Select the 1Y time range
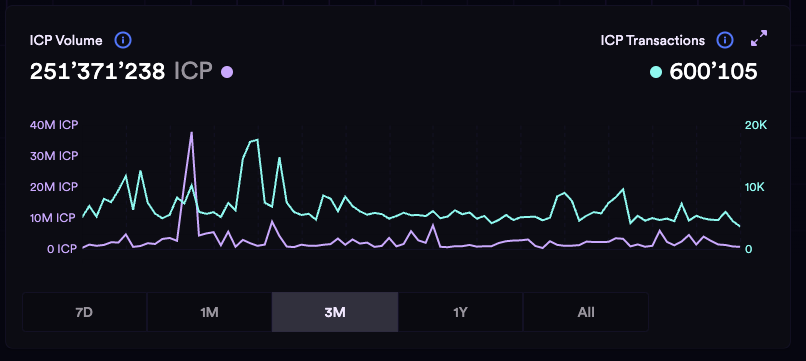Screen dimensions: 806x361 coord(460,312)
